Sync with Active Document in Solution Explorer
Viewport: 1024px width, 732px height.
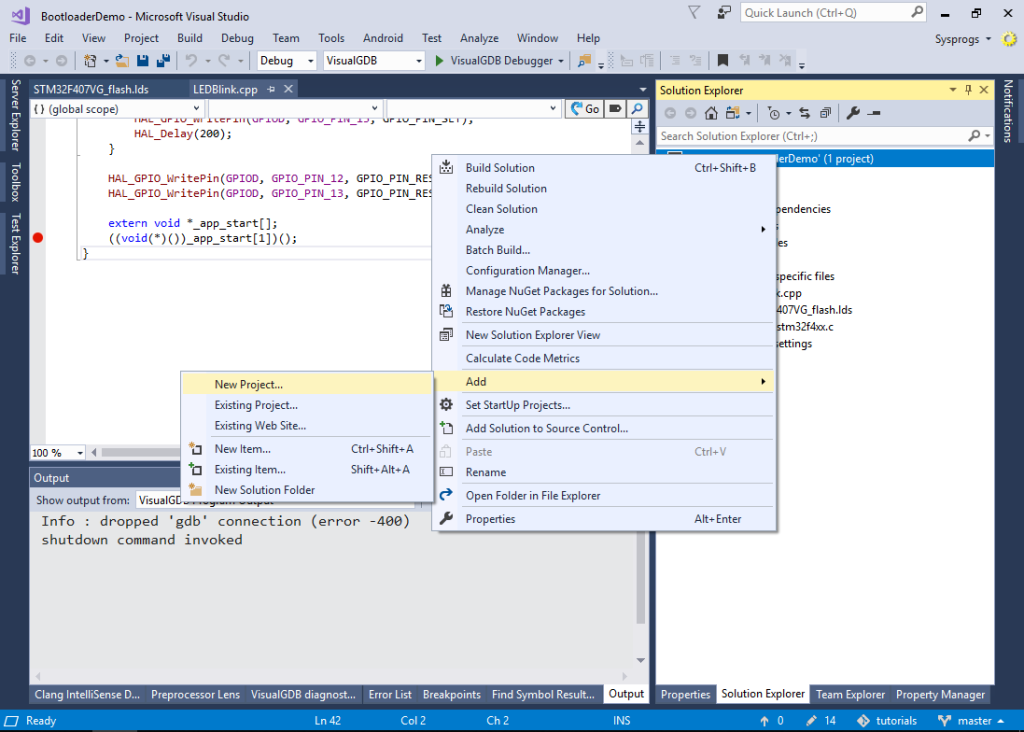[805, 113]
